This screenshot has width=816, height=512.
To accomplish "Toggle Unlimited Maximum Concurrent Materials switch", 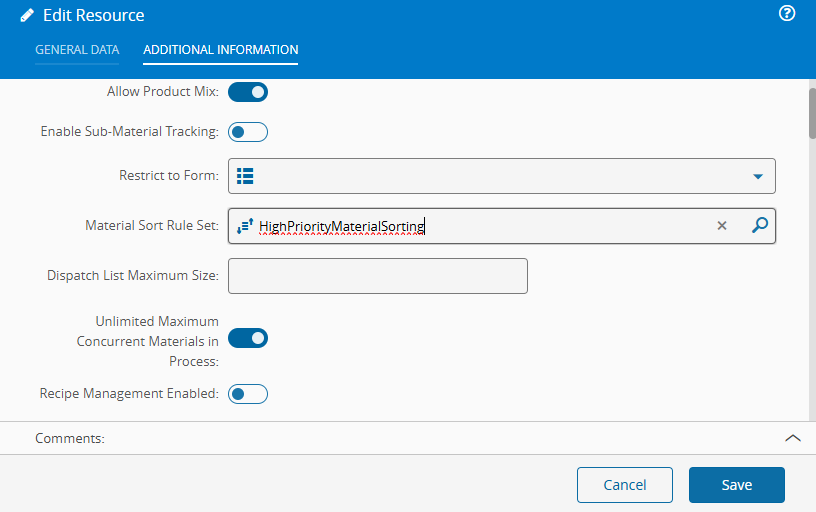I will point(248,338).
